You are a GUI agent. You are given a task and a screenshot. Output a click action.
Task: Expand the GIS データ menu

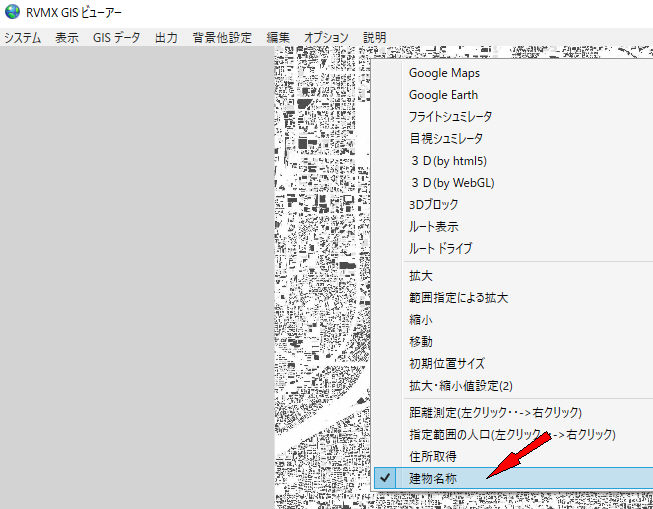pos(116,38)
